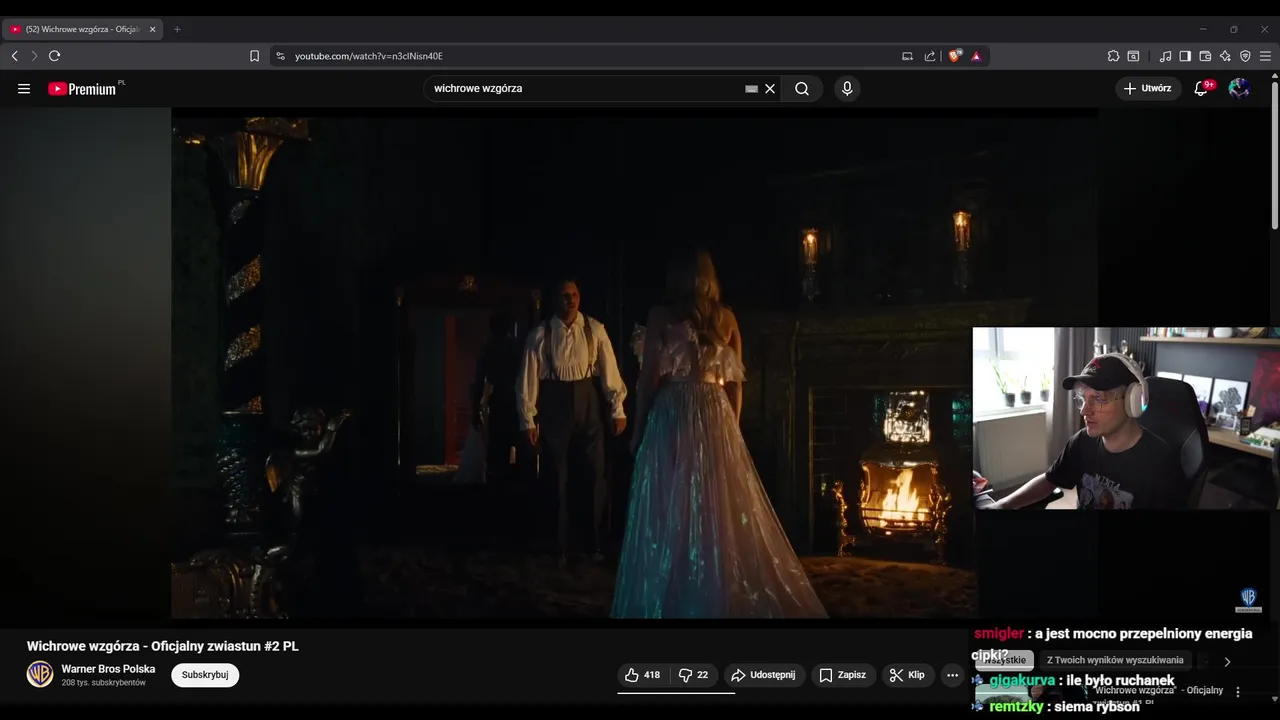This screenshot has width=1280, height=720.
Task: Open the music note playlist icon
Action: tap(1165, 56)
